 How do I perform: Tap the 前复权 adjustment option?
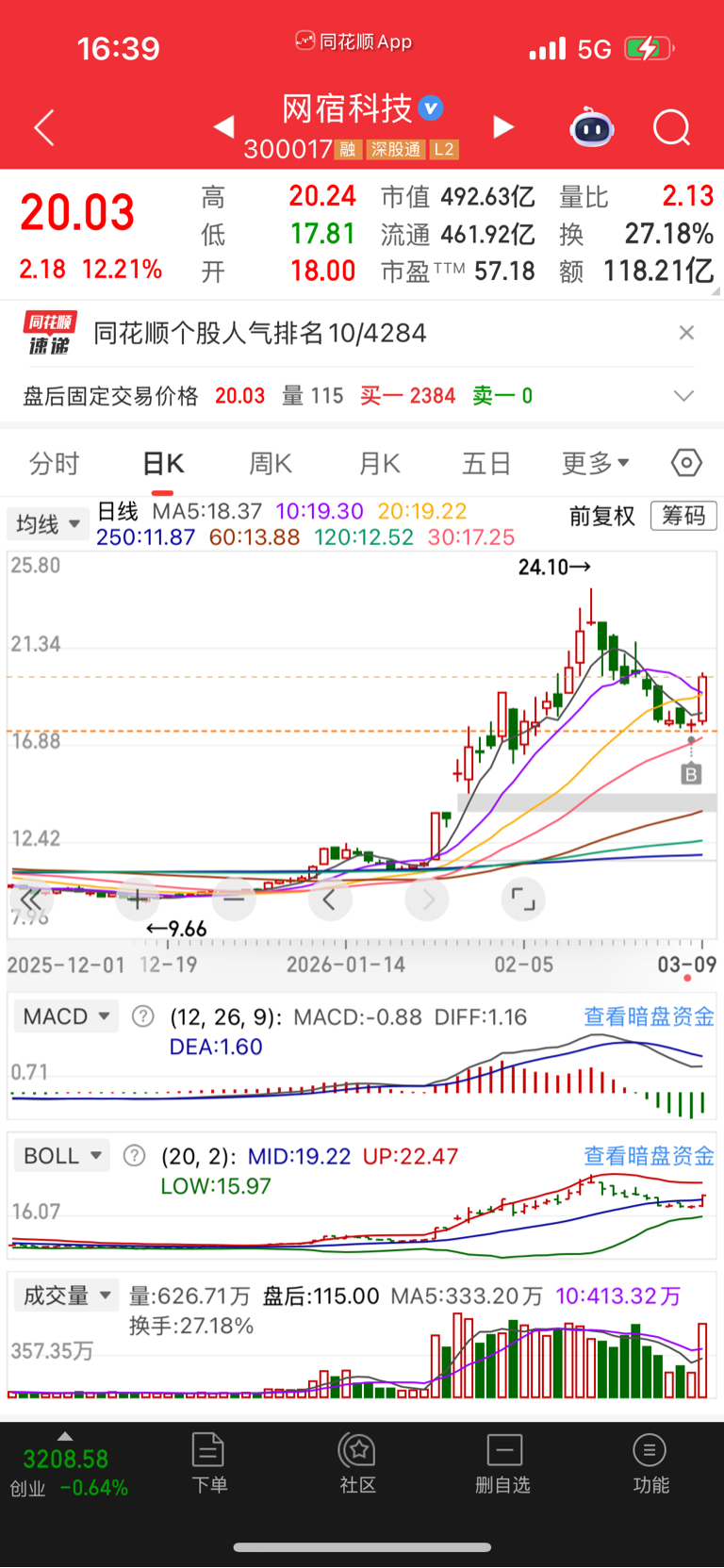[x=602, y=516]
